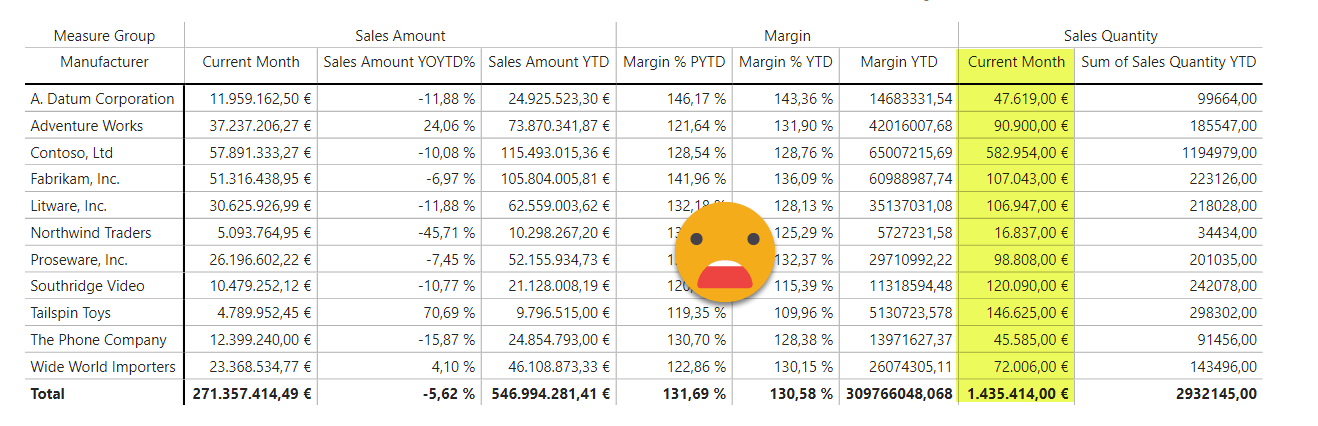Click the shocked face emoji icon
Screen dimensions: 1318x426
(x=725, y=253)
